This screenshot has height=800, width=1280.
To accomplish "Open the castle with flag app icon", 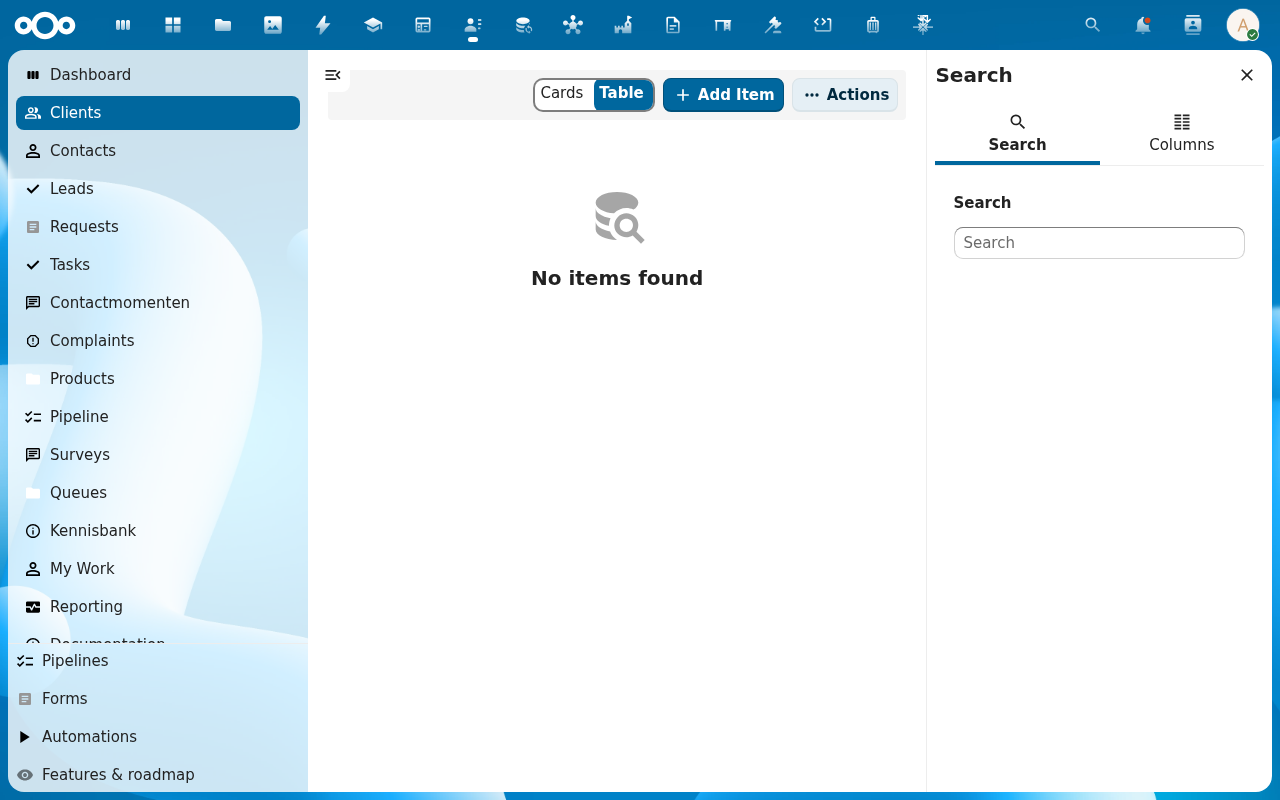I will coord(623,25).
